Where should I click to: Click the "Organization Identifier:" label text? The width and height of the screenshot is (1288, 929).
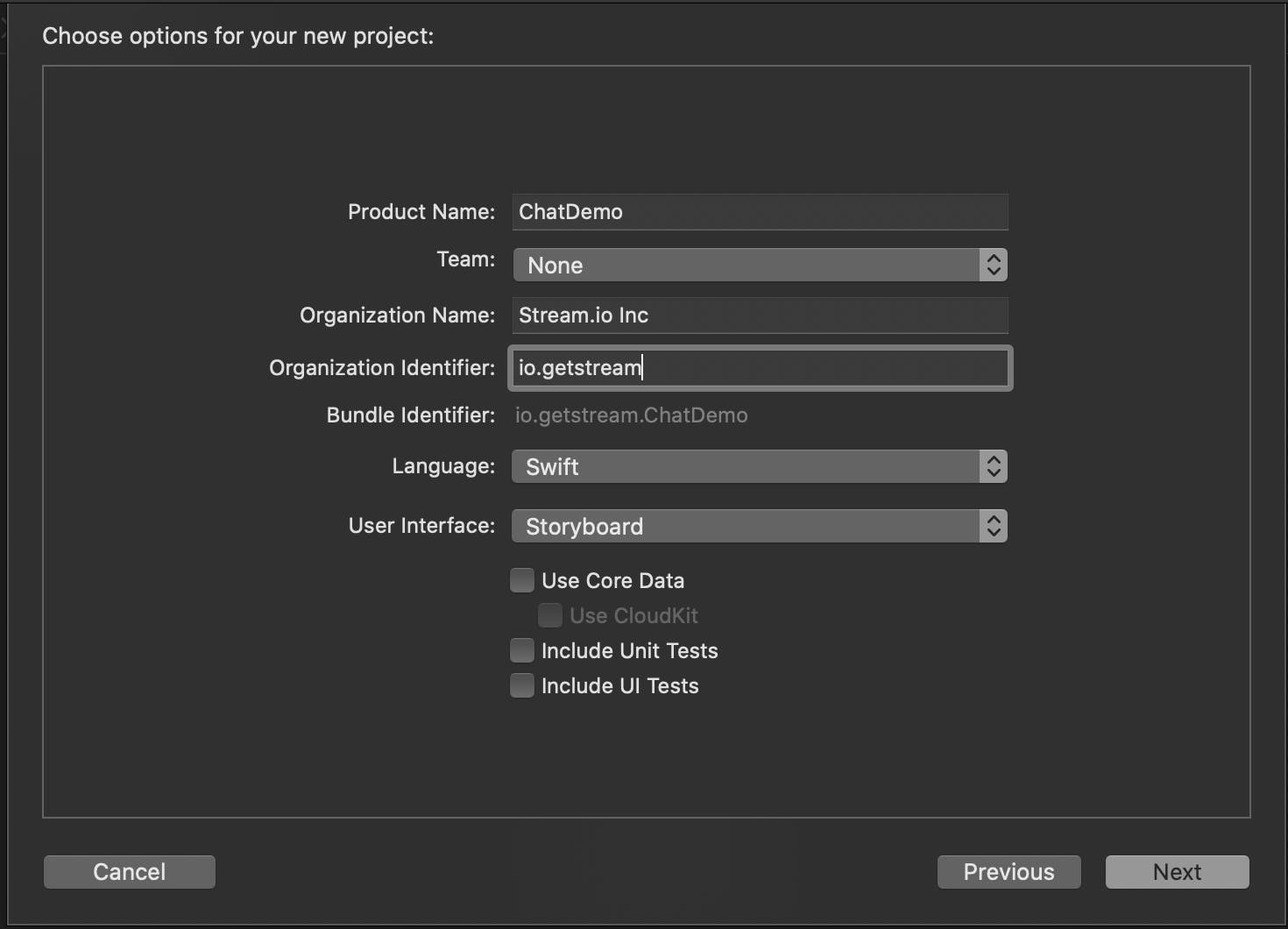[382, 368]
